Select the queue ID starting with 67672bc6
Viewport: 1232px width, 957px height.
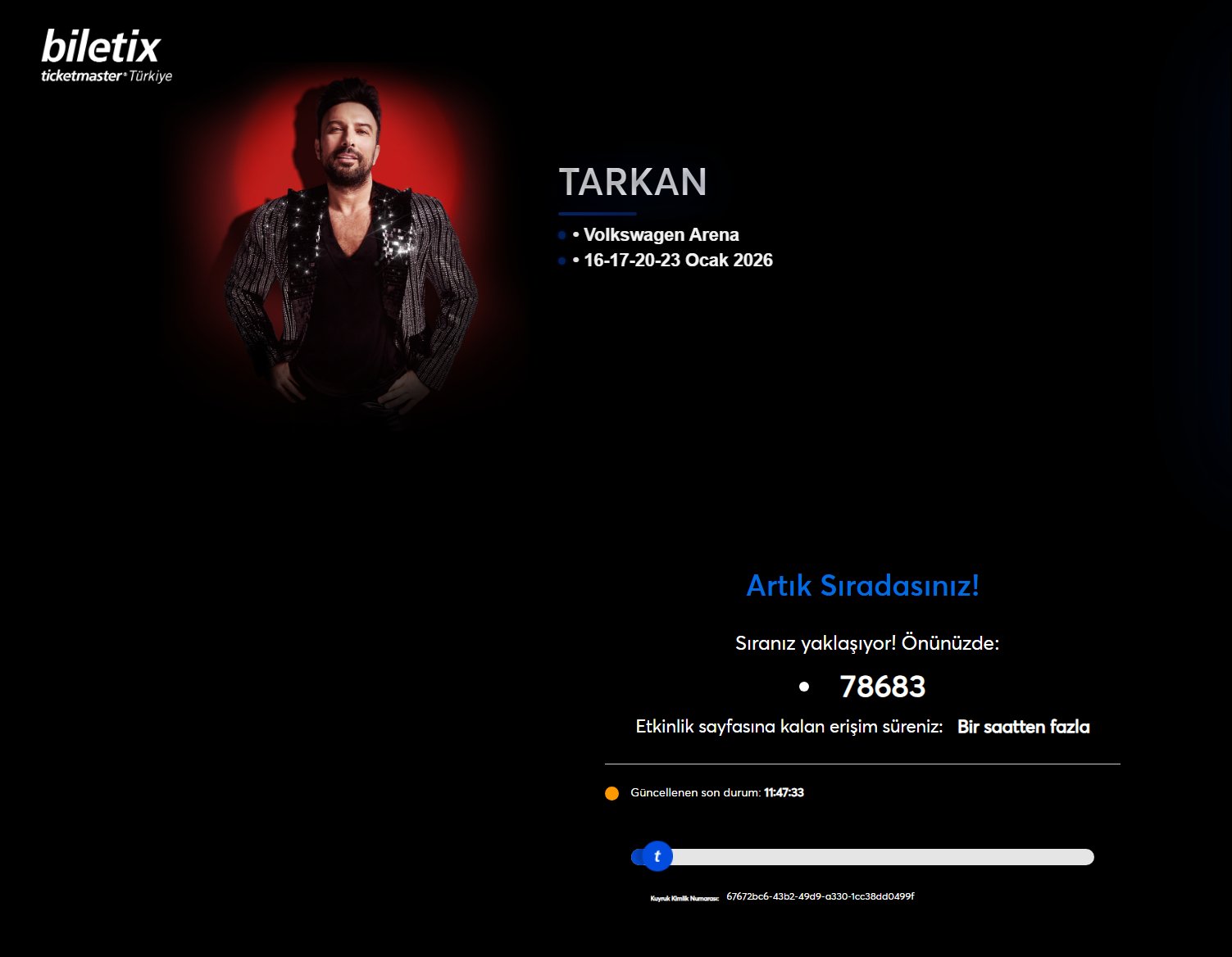821,896
